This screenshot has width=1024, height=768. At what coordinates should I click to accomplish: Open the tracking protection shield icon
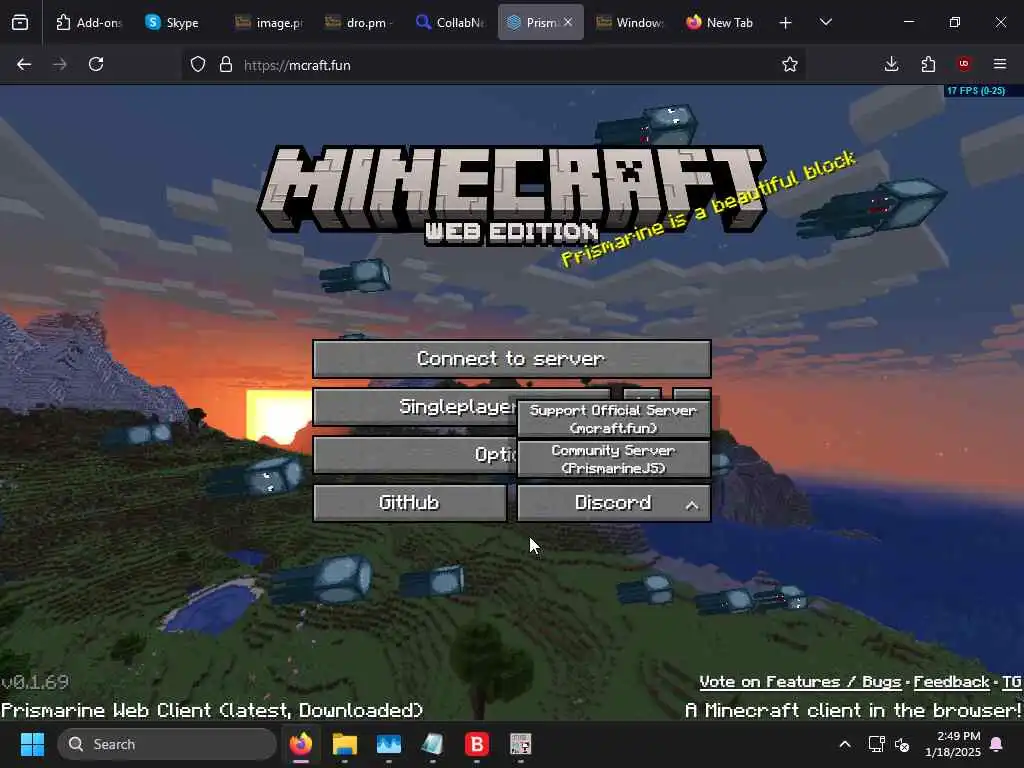[x=198, y=65]
